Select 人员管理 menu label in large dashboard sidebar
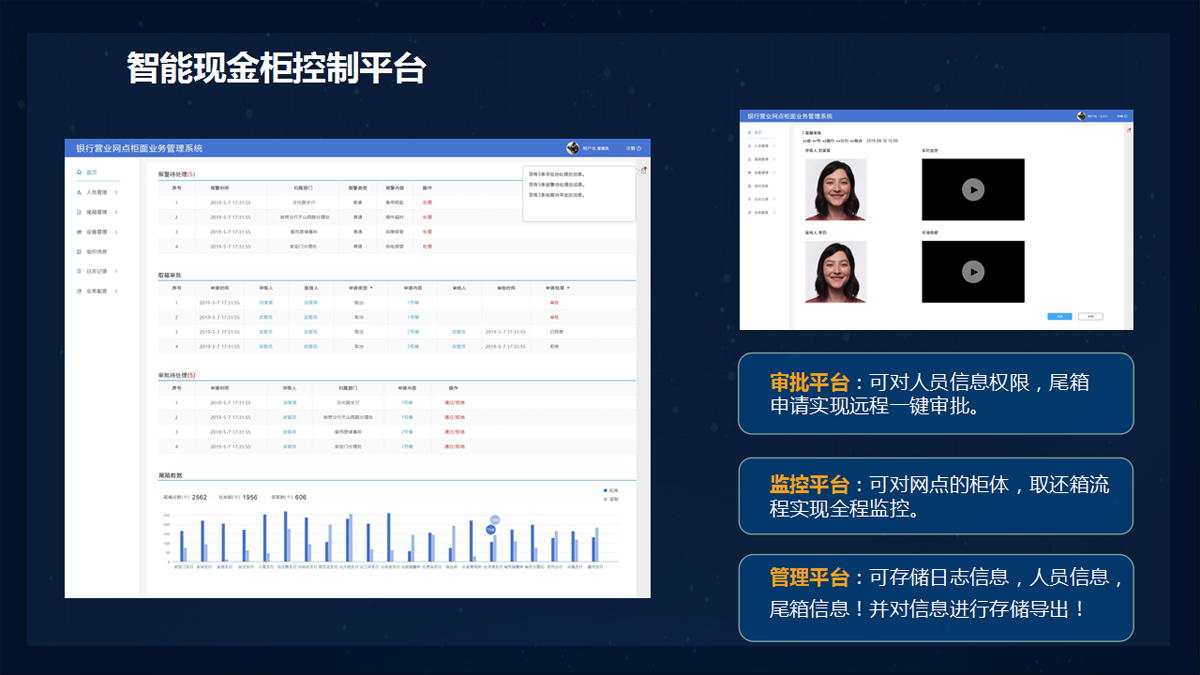Viewport: 1200px width, 675px height. (97, 192)
